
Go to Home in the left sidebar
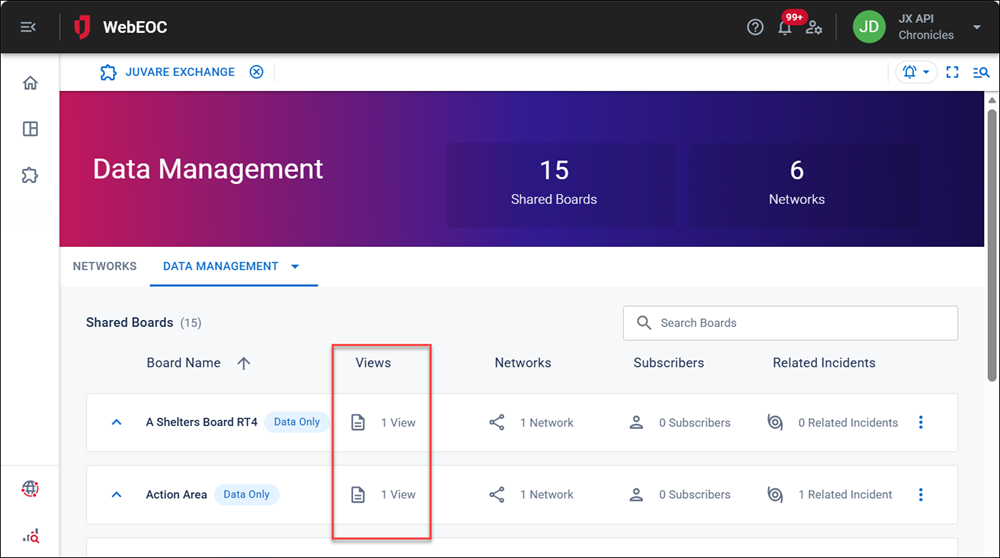30,83
